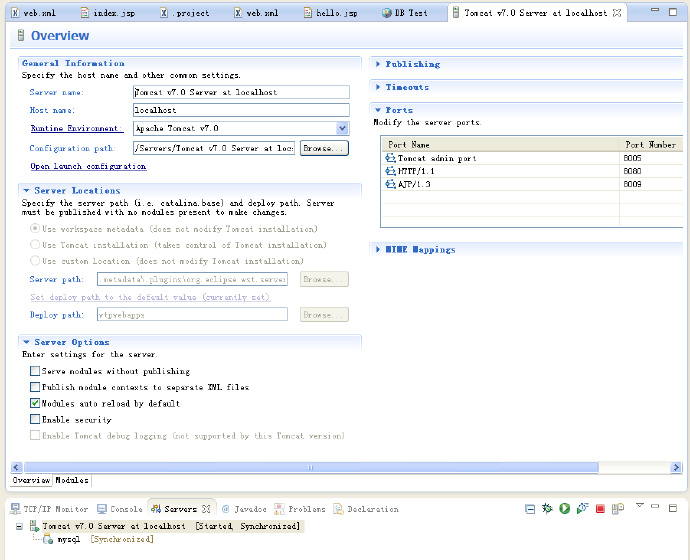The width and height of the screenshot is (690, 560).
Task: Open the hello.jsp editor tab
Action: (330, 13)
